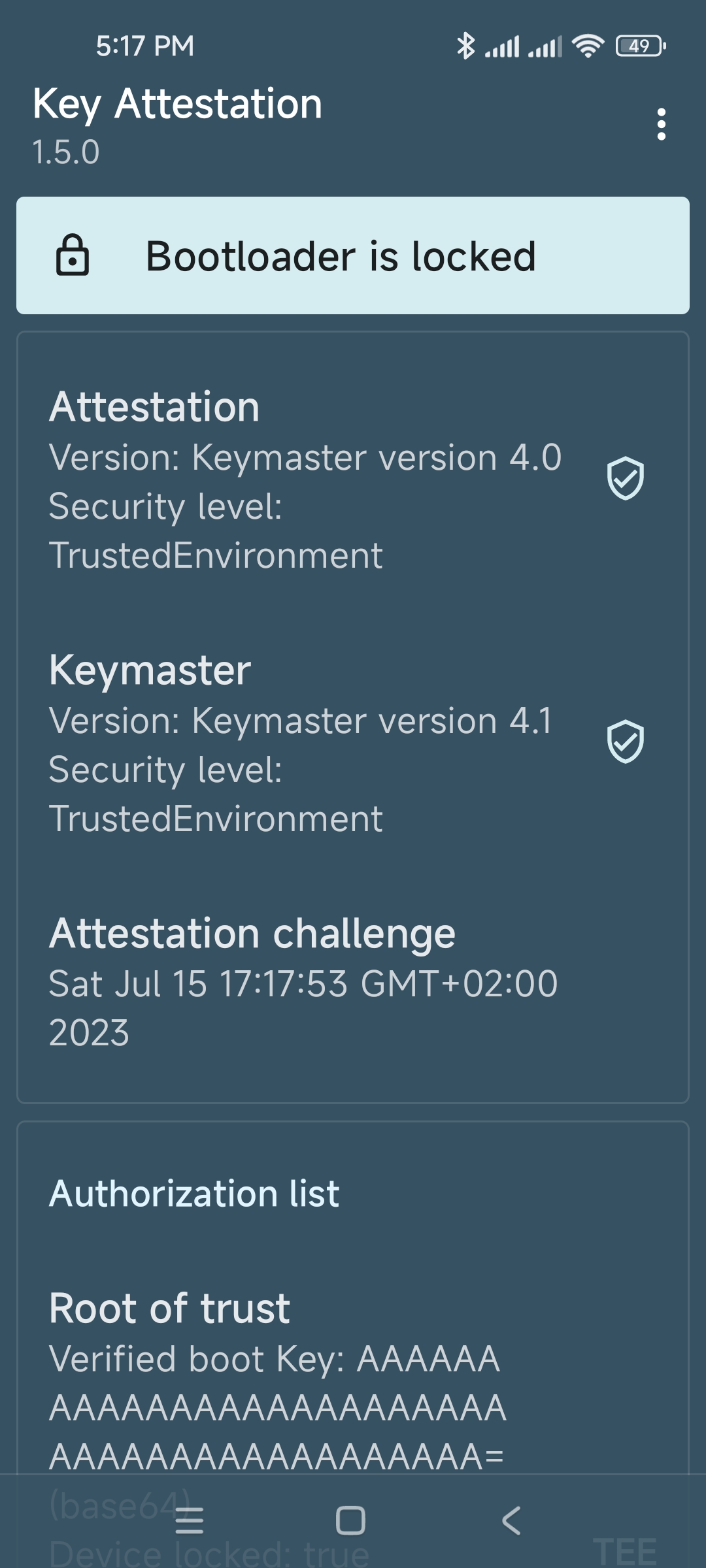Tap the 5:17 PM clock in status bar
Screen dimensions: 706x1568
click(x=145, y=46)
